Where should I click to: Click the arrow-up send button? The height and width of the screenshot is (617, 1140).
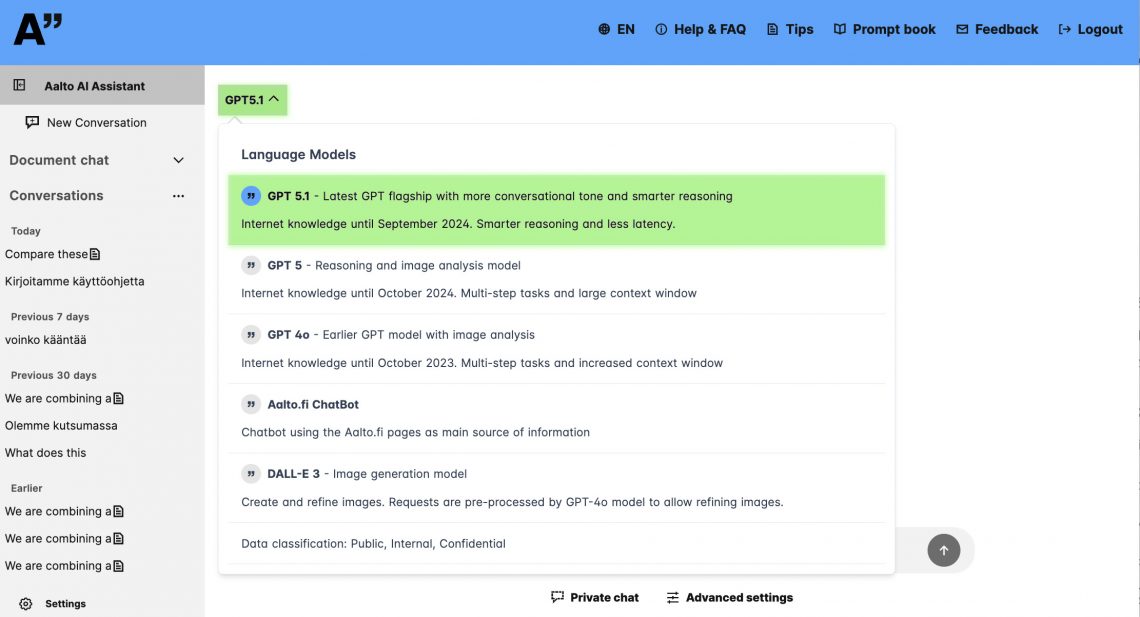coord(943,549)
